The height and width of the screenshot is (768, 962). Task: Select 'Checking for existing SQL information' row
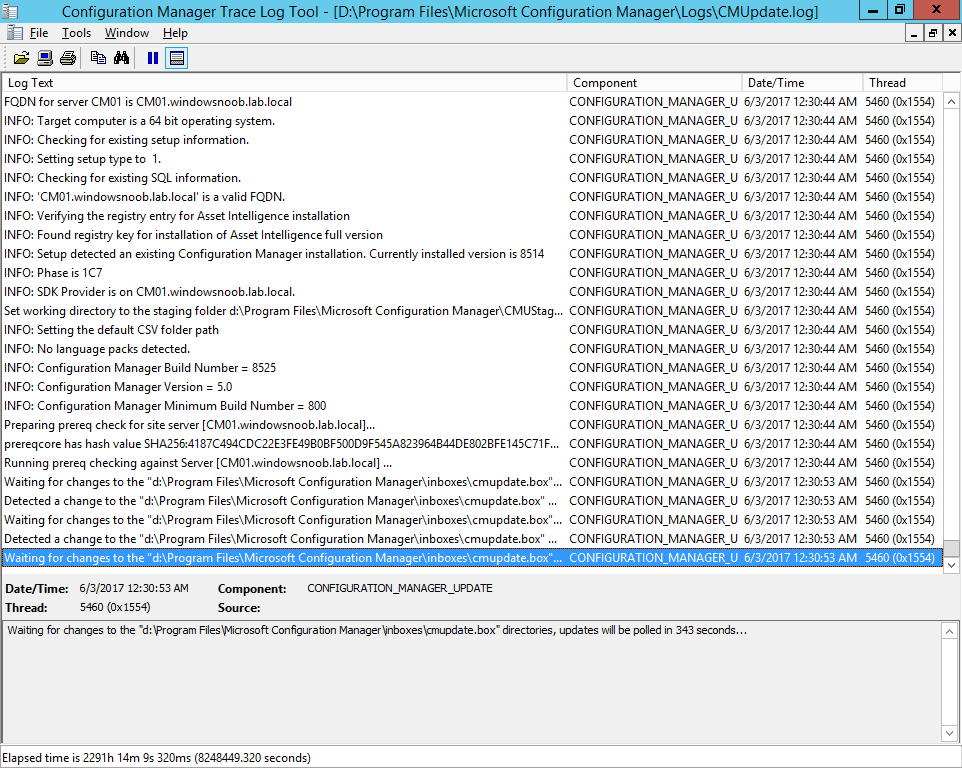pos(472,178)
